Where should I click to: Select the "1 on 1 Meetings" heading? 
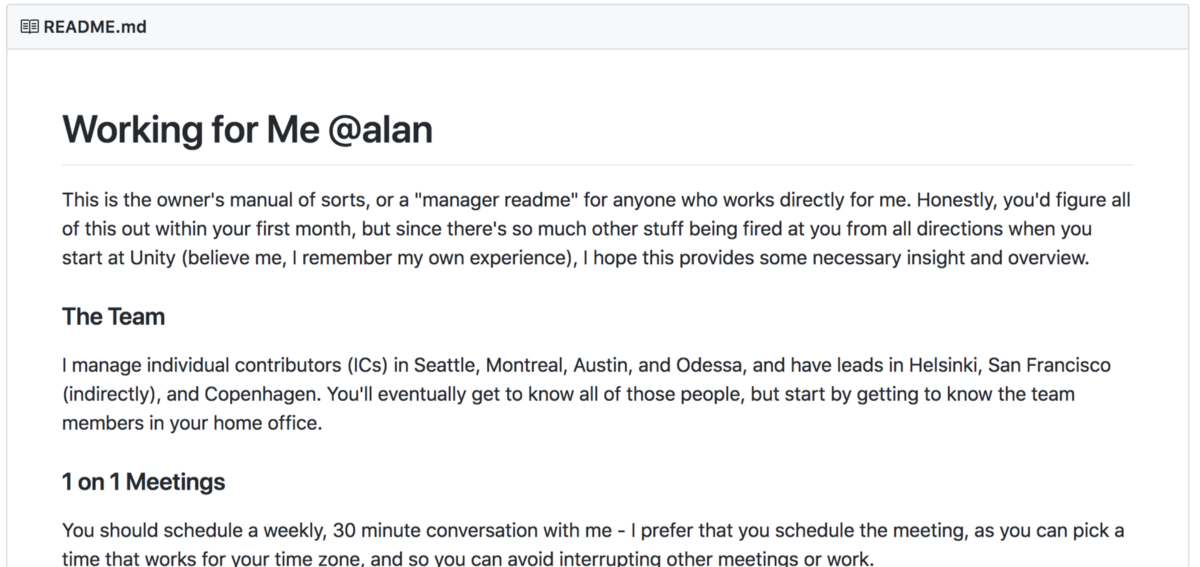coord(143,482)
